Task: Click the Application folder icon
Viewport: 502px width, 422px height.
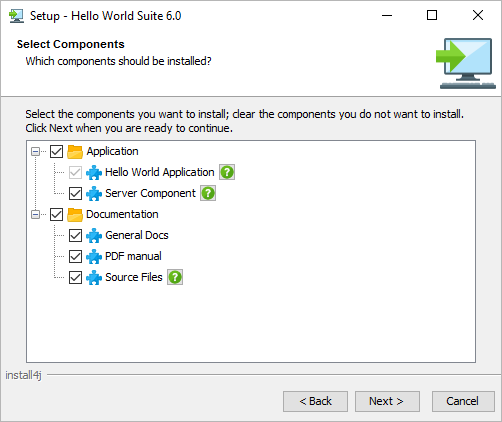Action: tap(75, 151)
